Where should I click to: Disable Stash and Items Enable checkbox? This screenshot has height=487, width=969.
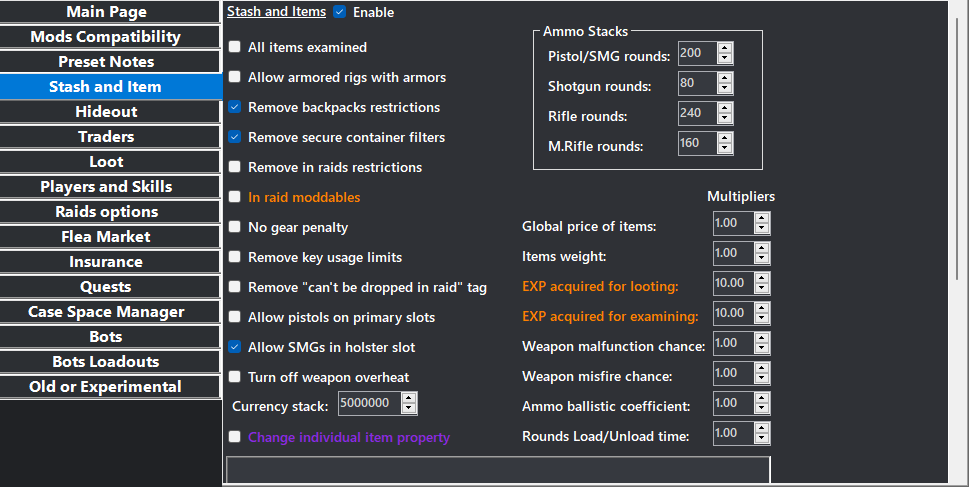pyautogui.click(x=340, y=12)
